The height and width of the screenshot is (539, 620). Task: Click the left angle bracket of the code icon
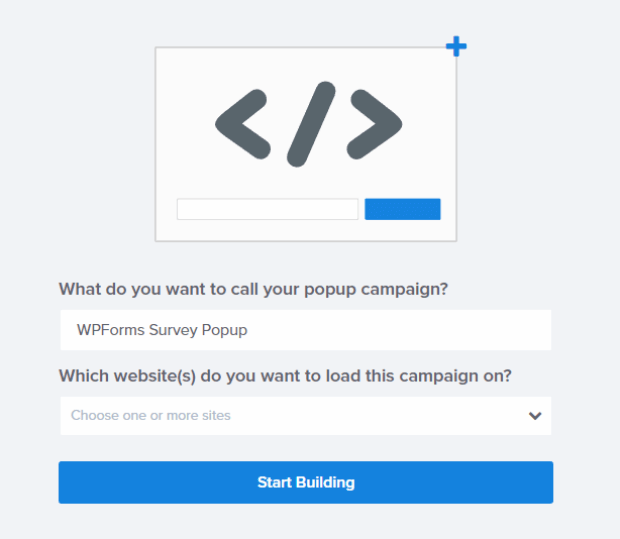coord(243,124)
